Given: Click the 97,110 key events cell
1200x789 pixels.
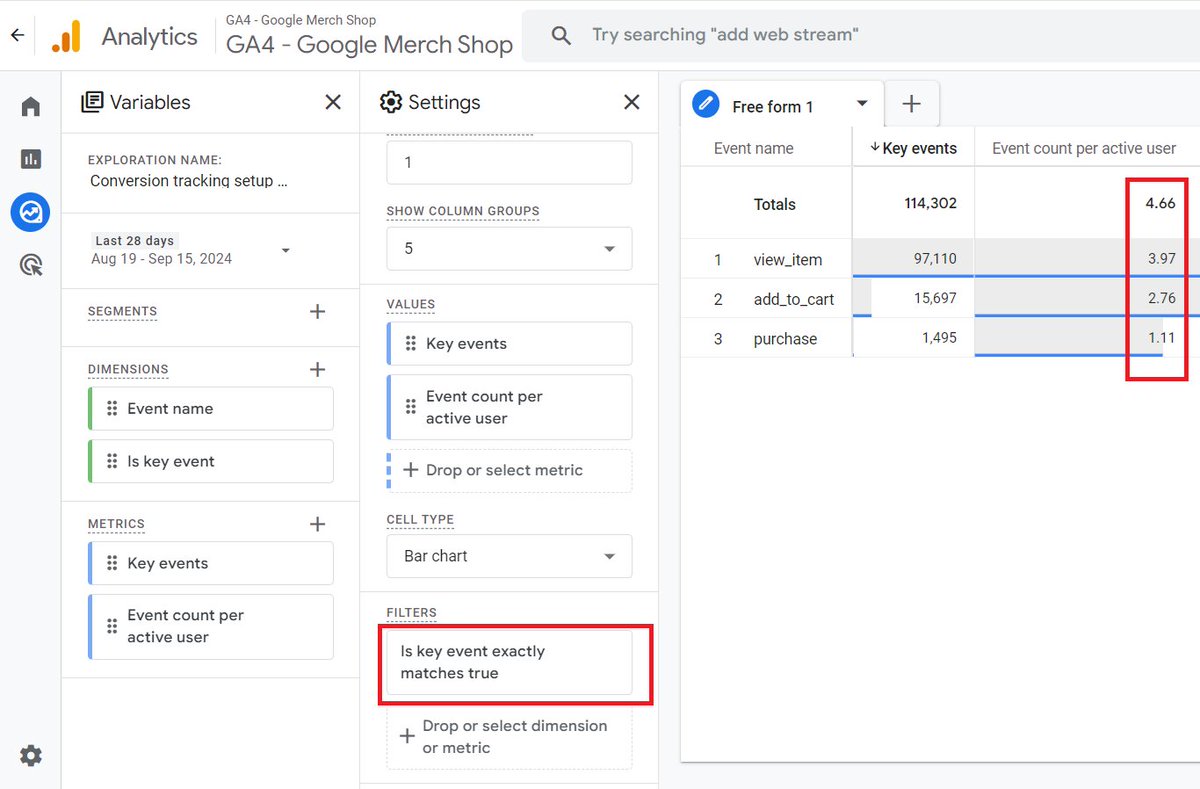Looking at the screenshot, I should [913, 259].
